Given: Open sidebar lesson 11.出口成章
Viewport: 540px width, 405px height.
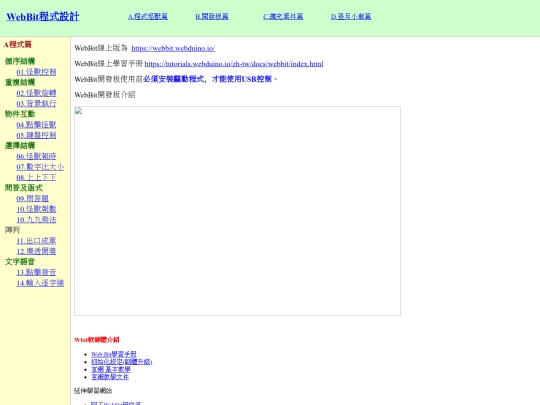Looking at the screenshot, I should pos(36,241).
